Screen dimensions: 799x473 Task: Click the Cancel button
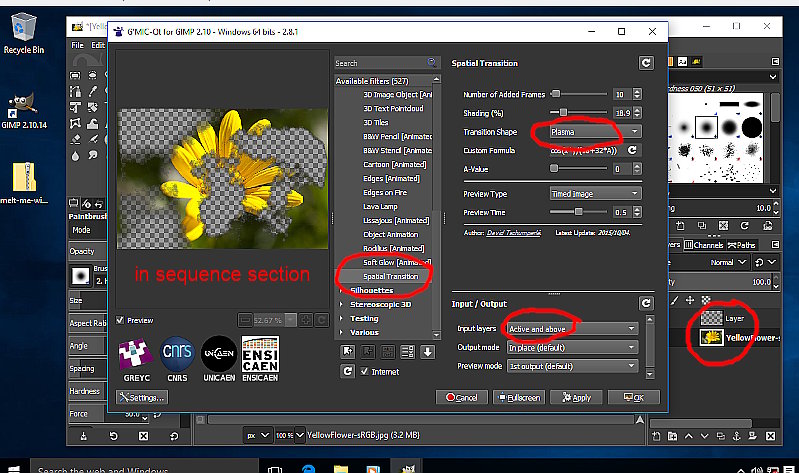(462, 397)
